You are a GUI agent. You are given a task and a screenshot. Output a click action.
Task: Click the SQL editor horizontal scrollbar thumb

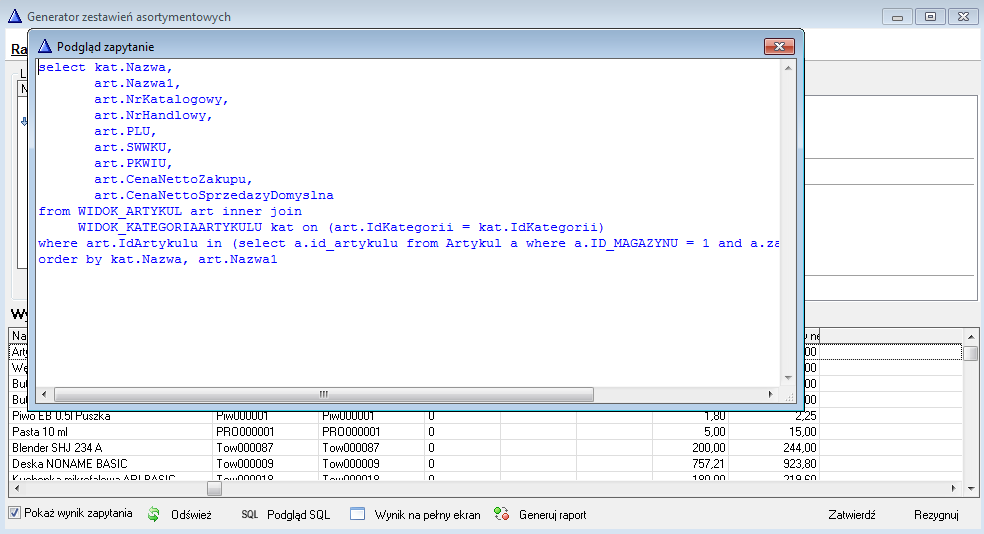click(x=324, y=395)
